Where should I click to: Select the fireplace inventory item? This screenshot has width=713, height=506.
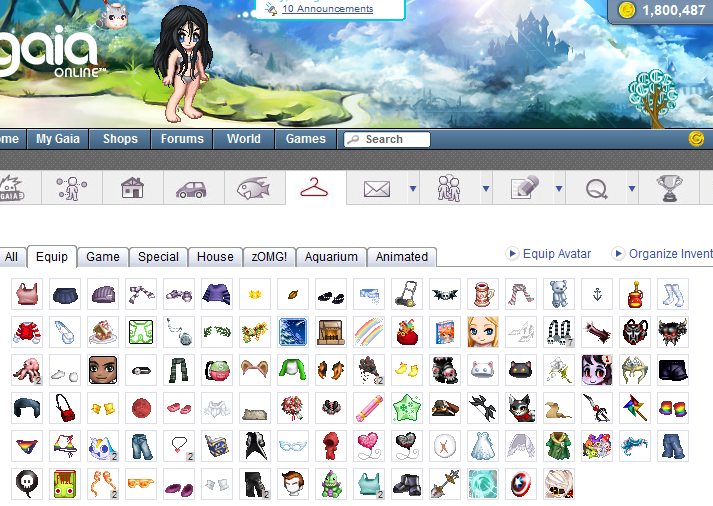click(x=331, y=332)
